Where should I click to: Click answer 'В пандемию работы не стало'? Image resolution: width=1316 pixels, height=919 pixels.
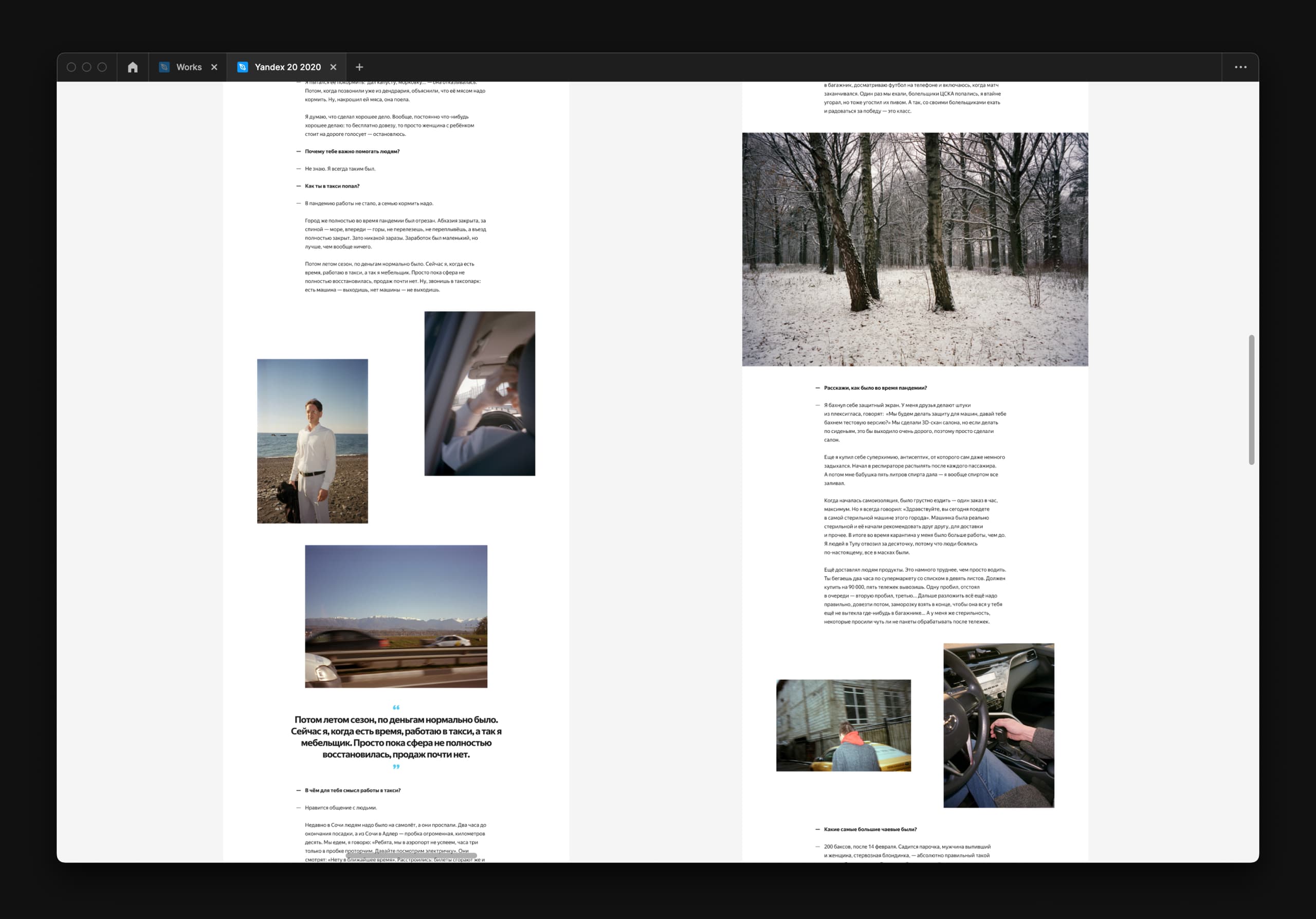click(x=369, y=203)
